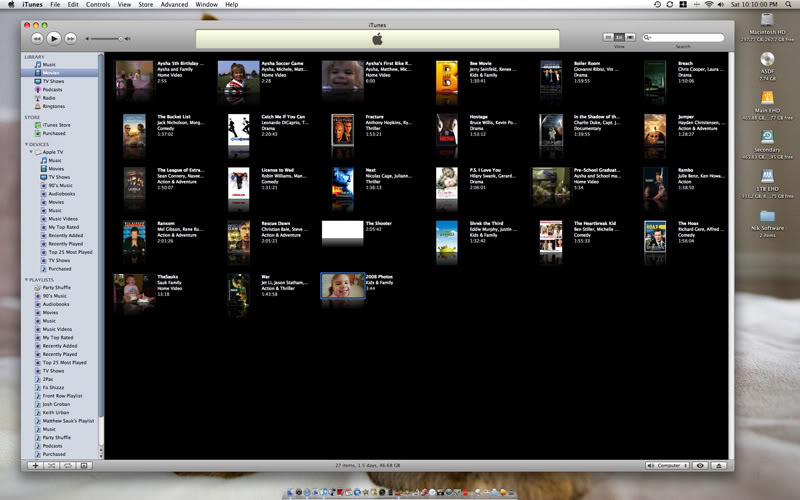The height and width of the screenshot is (500, 800).
Task: Open the Help menu
Action: (x=232, y=5)
